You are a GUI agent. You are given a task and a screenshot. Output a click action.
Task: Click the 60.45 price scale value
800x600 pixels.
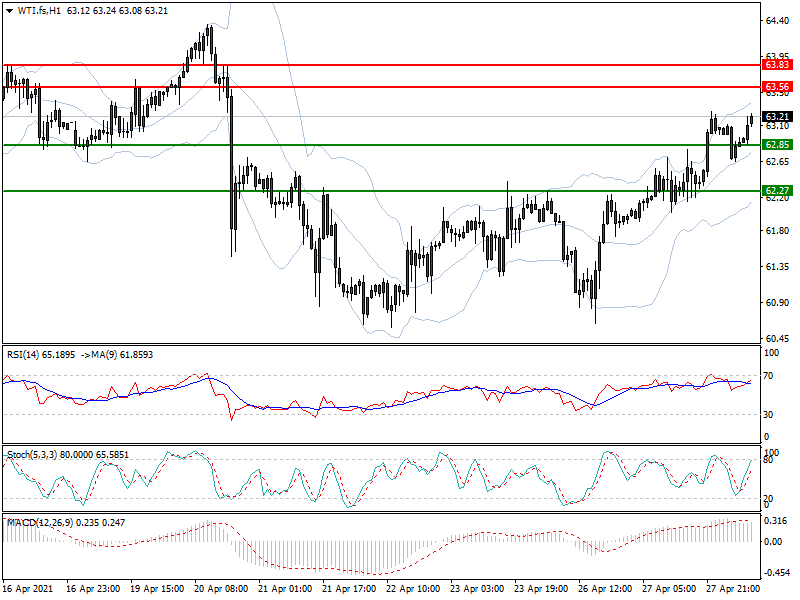pos(777,339)
